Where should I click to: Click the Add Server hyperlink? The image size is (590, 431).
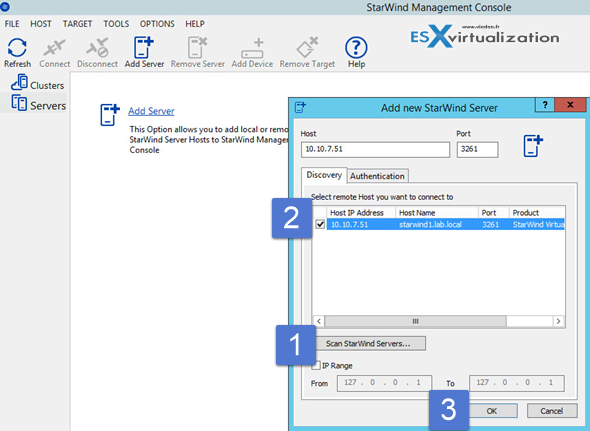151,111
